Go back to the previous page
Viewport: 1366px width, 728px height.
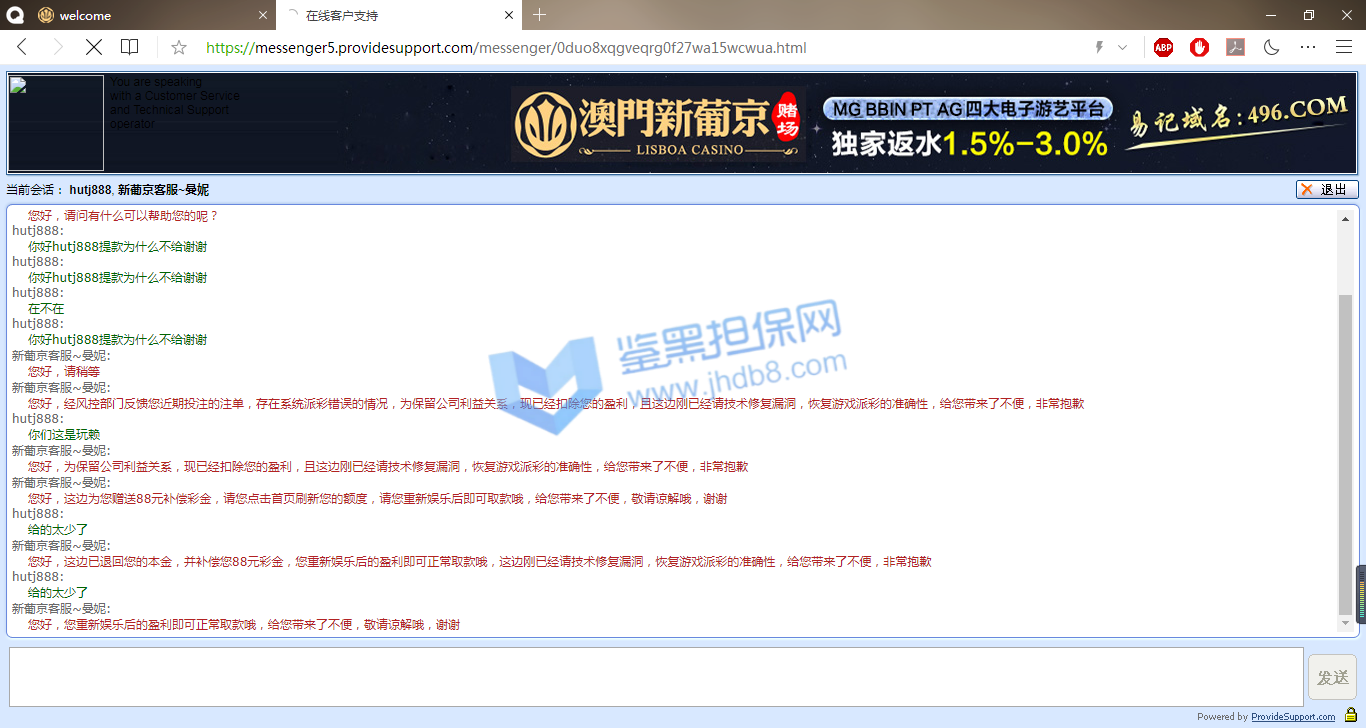[22, 47]
